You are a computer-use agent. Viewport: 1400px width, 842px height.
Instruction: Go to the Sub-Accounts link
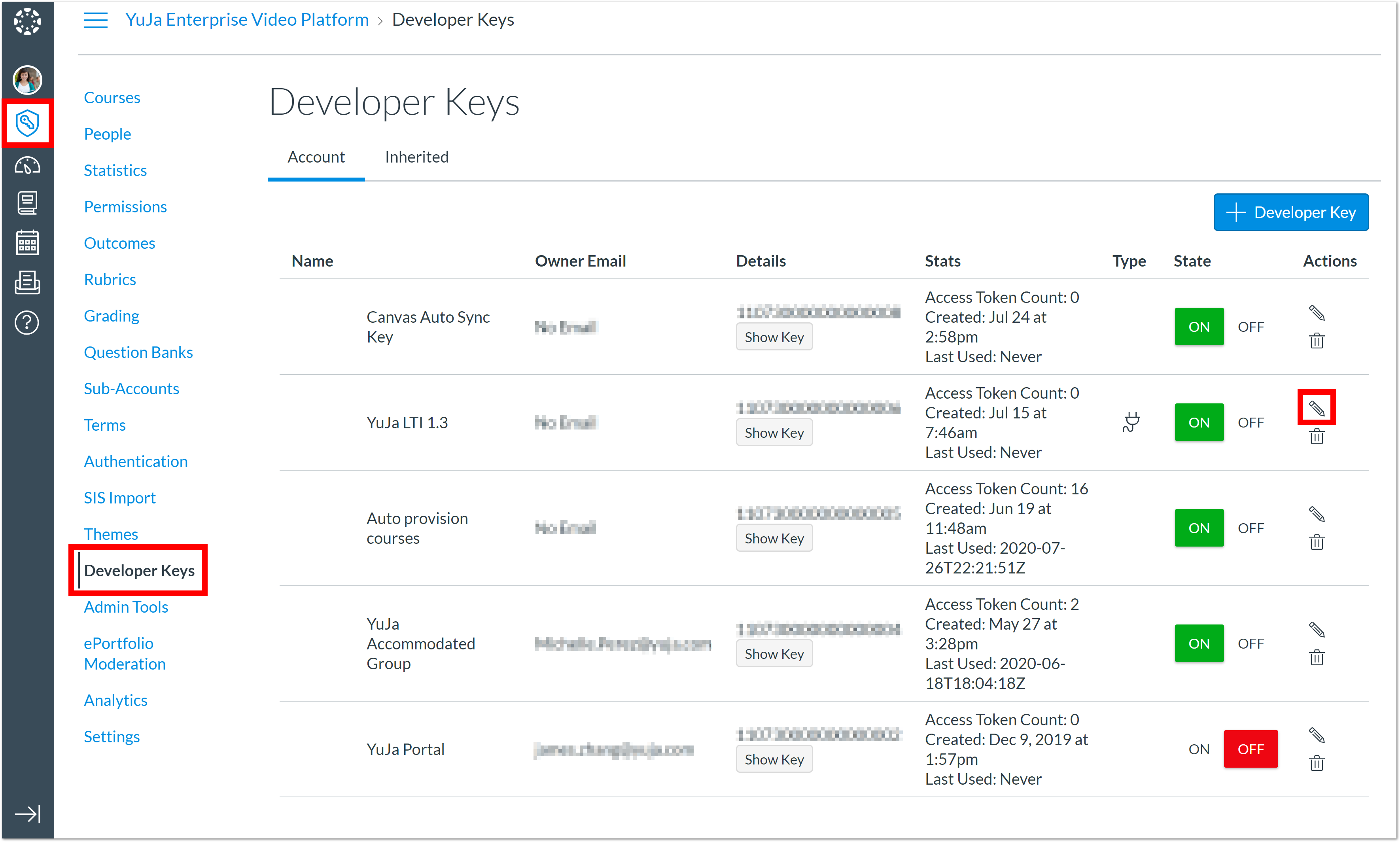point(132,389)
